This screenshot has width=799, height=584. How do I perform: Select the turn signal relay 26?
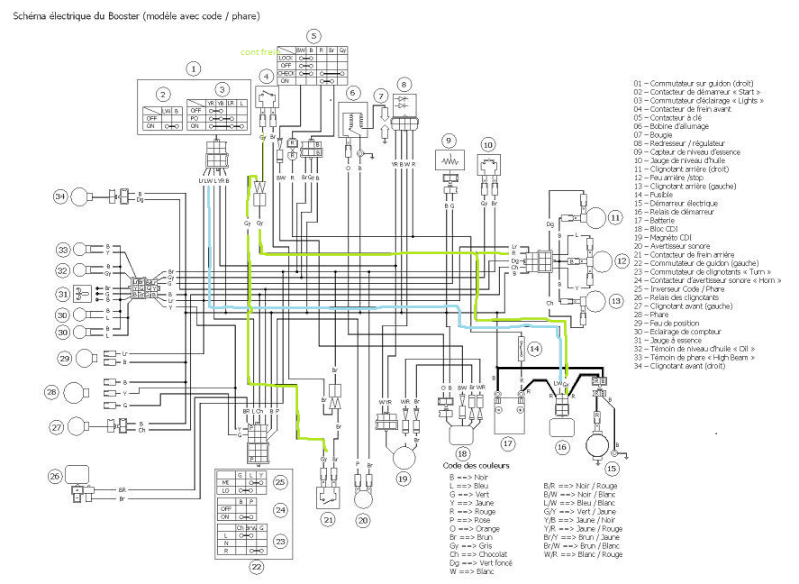(77, 475)
